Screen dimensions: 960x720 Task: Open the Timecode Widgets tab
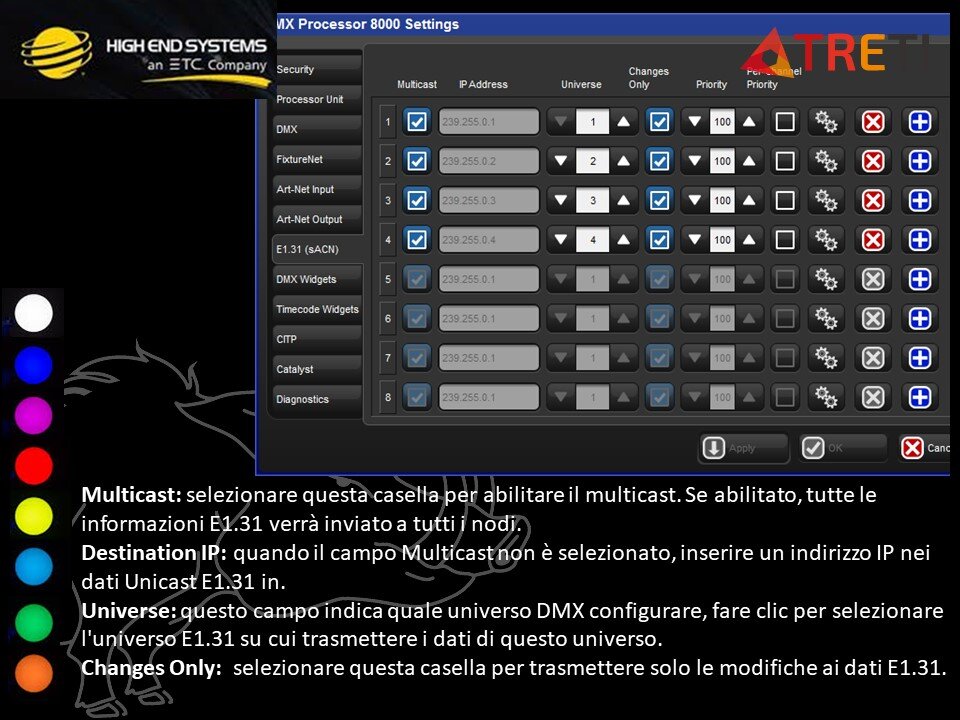pyautogui.click(x=317, y=309)
